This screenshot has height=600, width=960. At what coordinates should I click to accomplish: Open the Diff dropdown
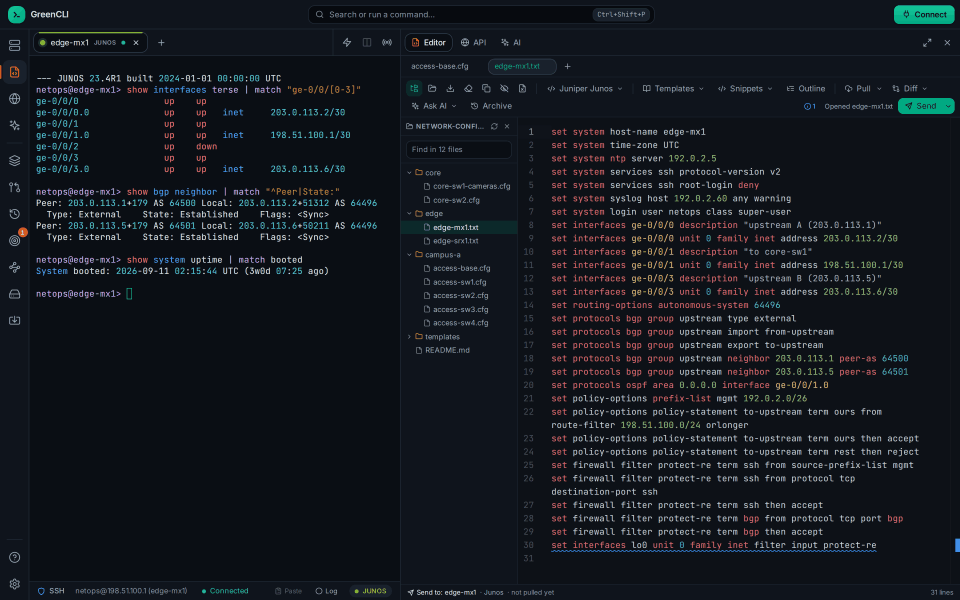coord(910,88)
